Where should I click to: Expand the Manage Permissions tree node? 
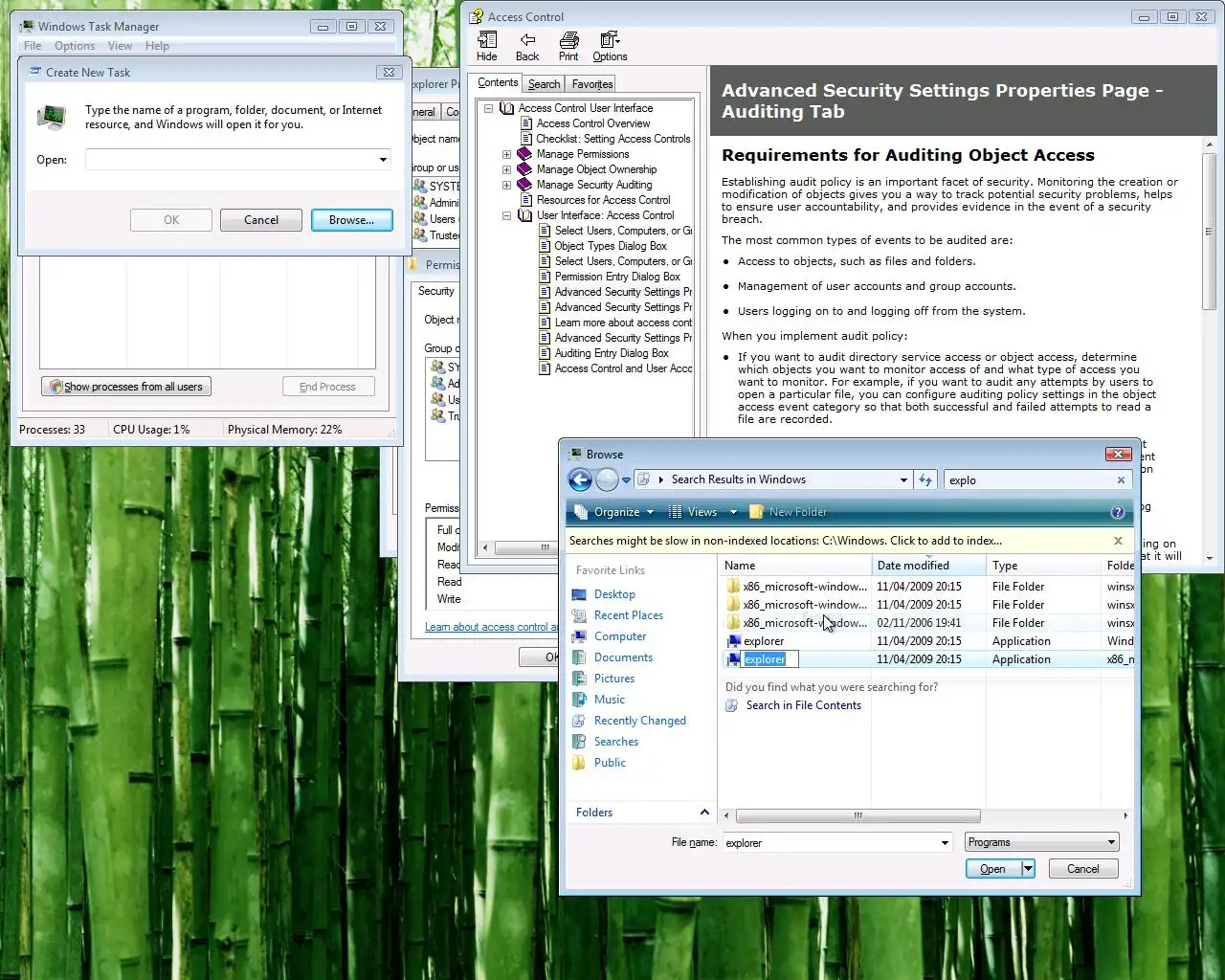pos(506,154)
